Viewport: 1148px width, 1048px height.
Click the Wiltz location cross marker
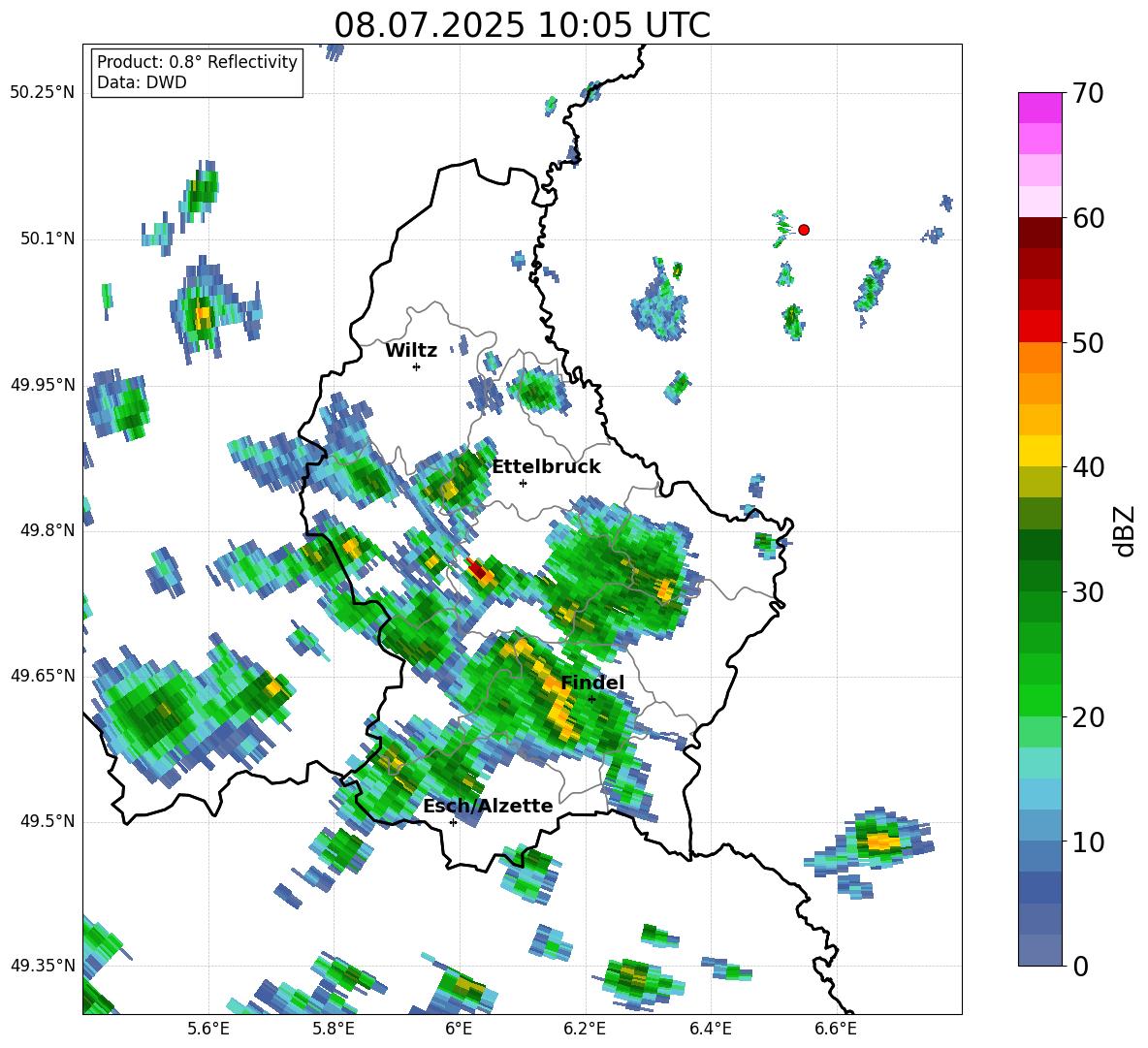point(417,366)
